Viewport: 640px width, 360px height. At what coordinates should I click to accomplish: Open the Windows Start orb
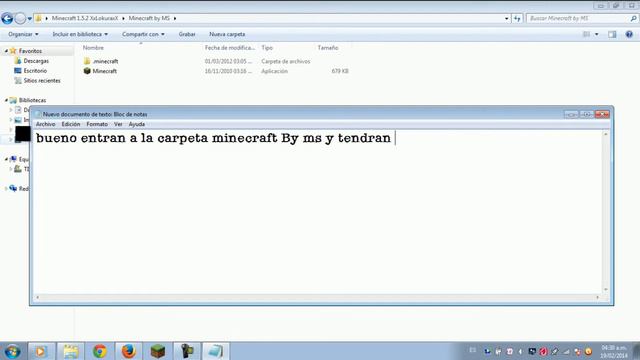pyautogui.click(x=12, y=351)
